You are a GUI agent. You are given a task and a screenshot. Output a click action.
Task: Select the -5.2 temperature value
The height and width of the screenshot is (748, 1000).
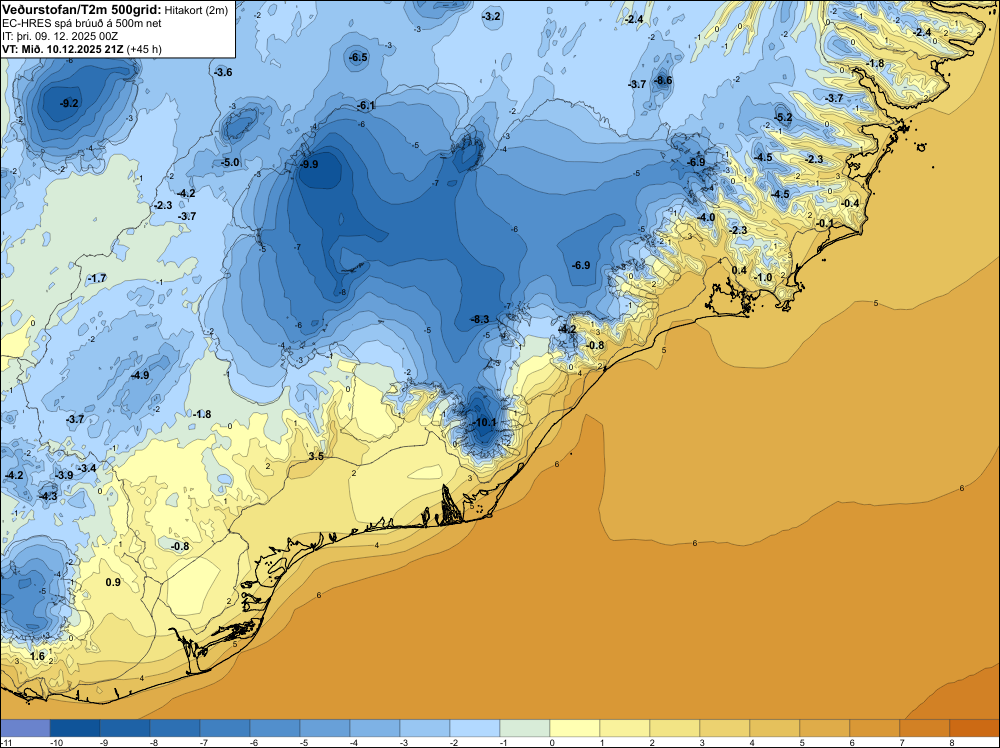point(783,117)
